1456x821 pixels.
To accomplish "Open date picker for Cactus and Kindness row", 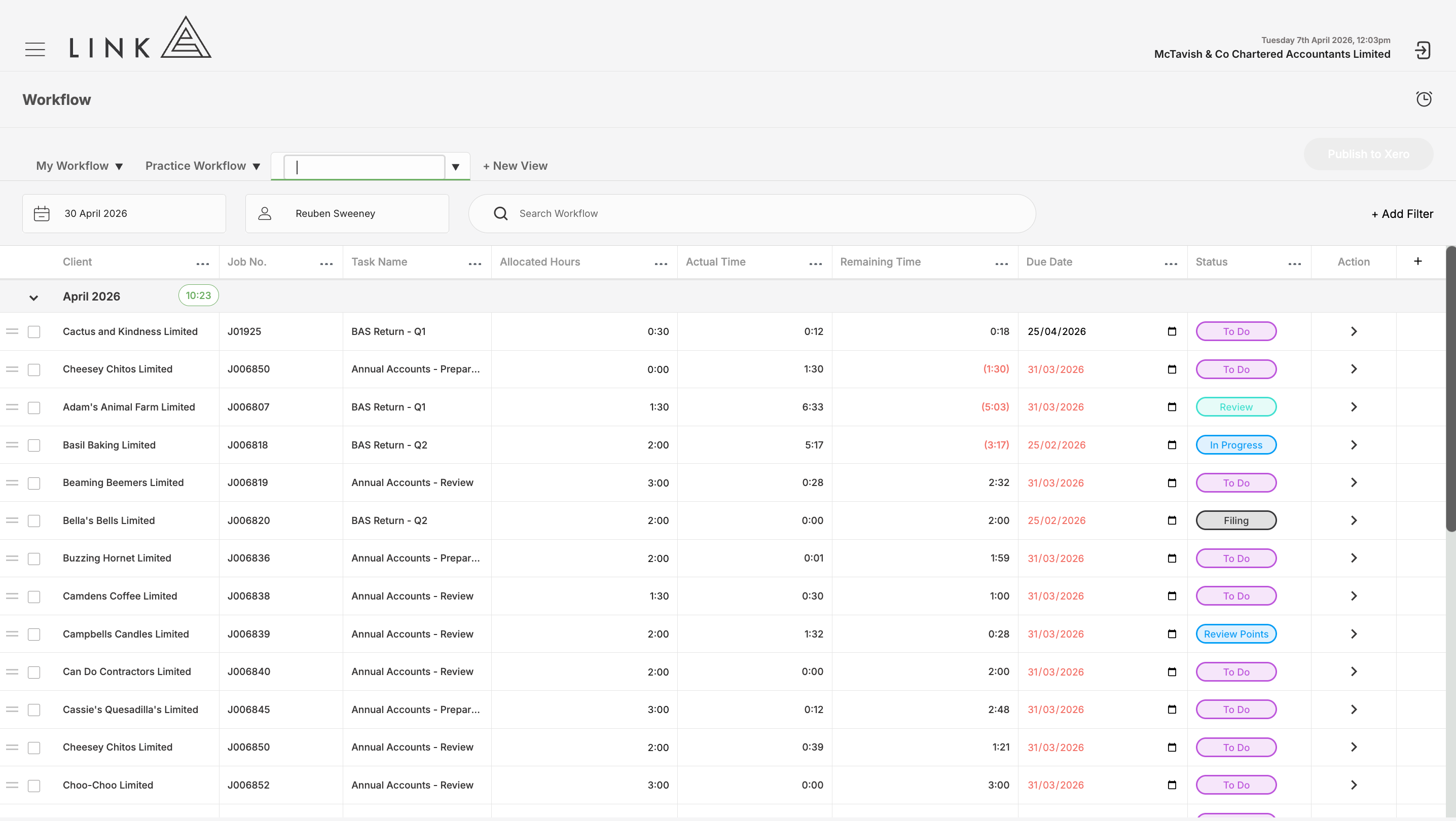I will pyautogui.click(x=1172, y=331).
